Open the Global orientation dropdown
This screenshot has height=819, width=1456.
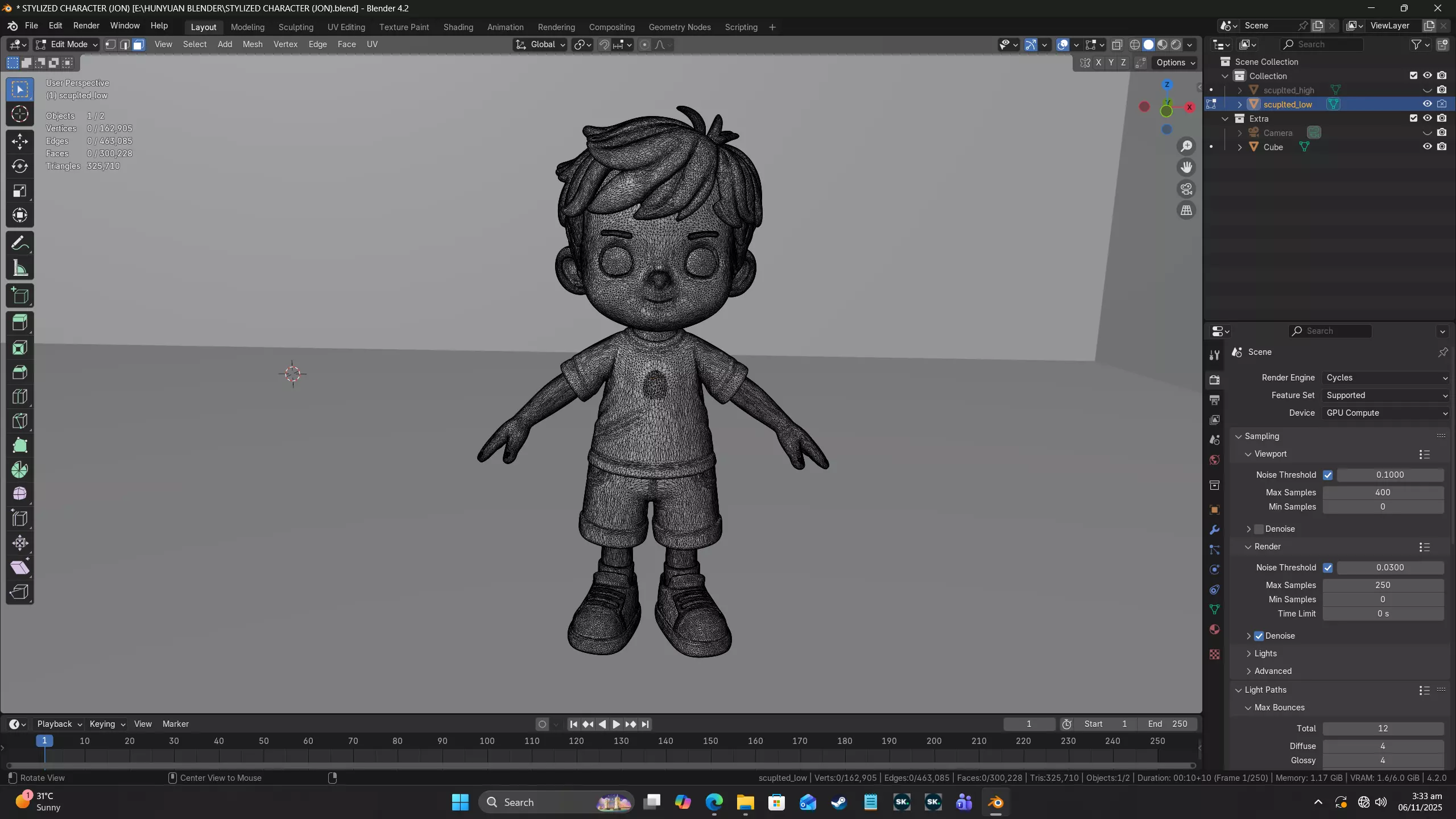[540, 44]
